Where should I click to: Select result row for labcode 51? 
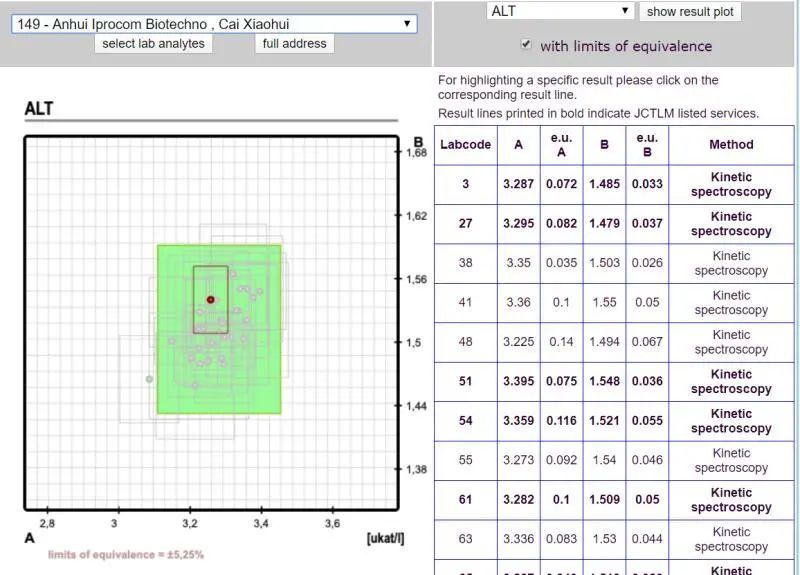coord(465,381)
